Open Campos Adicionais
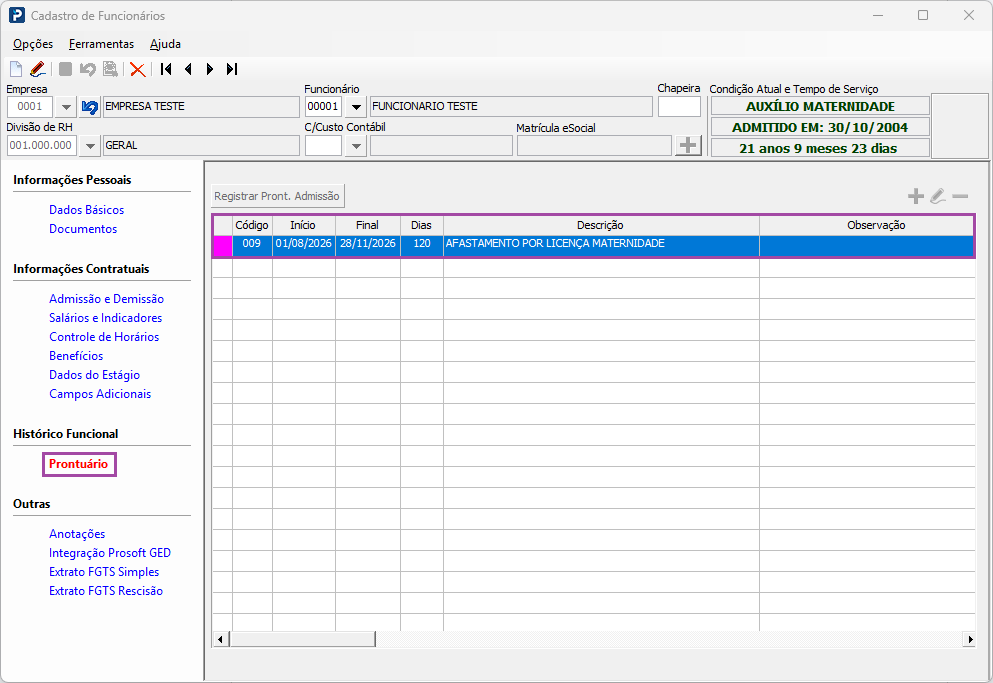Image resolution: width=993 pixels, height=683 pixels. click(100, 393)
